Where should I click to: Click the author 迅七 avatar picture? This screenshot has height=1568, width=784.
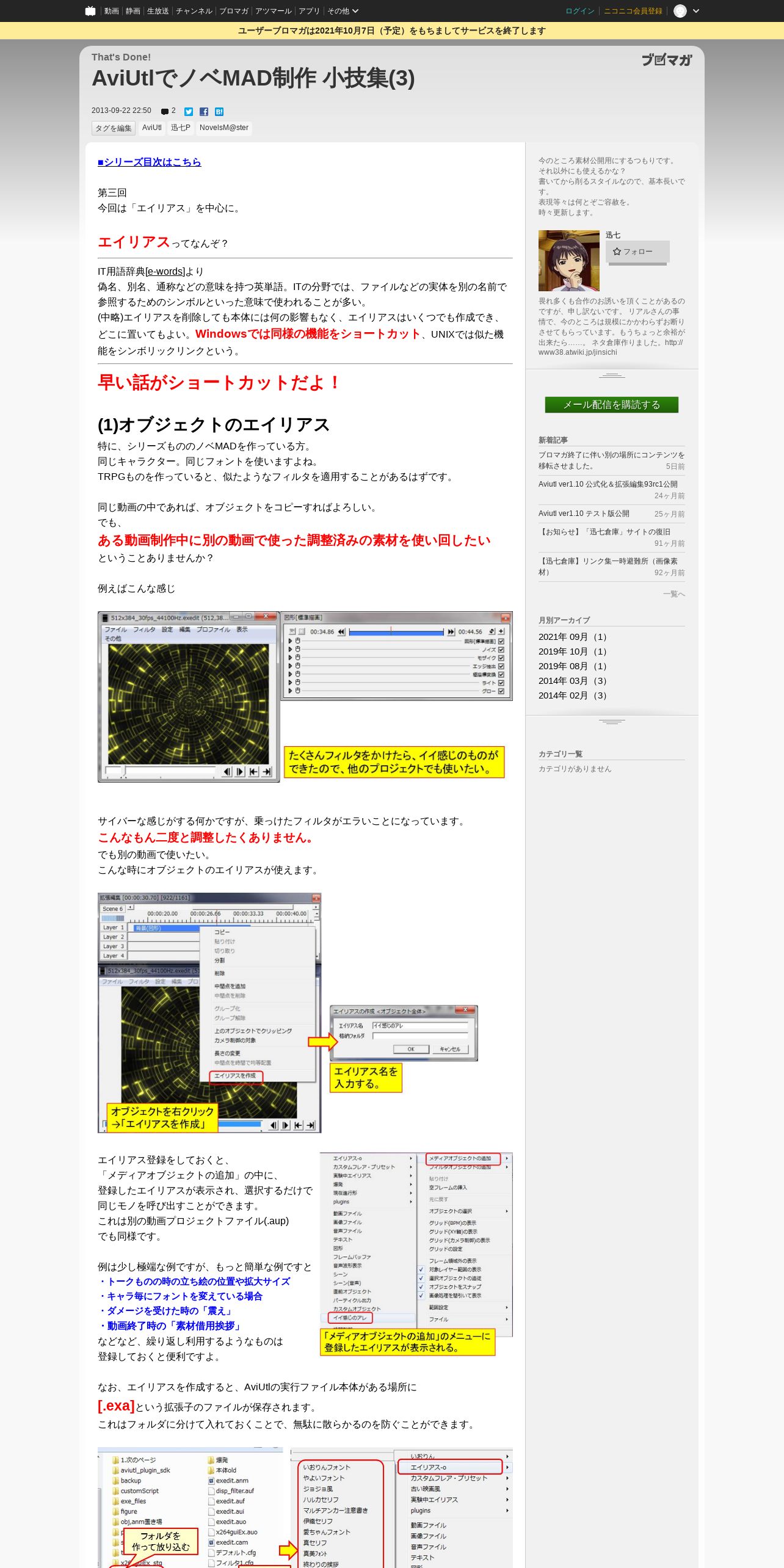(x=569, y=261)
